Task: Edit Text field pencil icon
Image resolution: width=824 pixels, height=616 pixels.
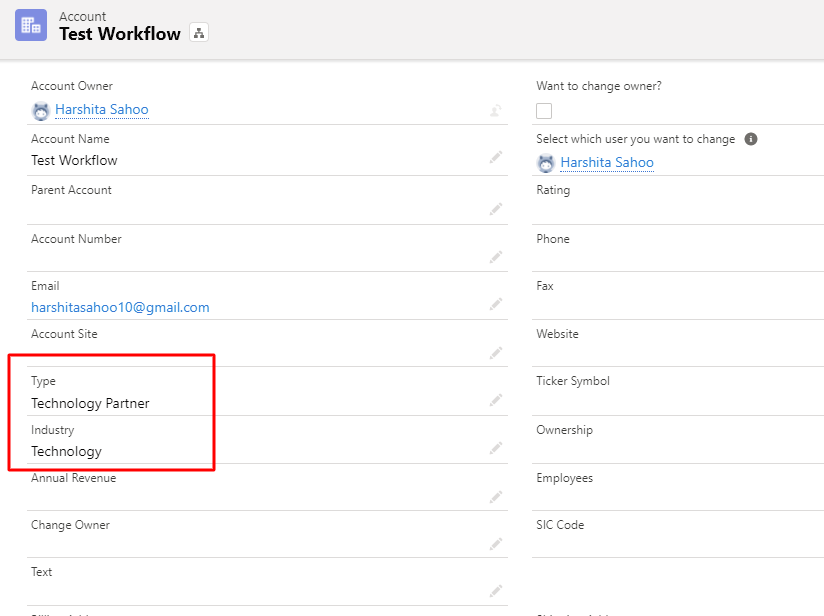Action: 496,591
